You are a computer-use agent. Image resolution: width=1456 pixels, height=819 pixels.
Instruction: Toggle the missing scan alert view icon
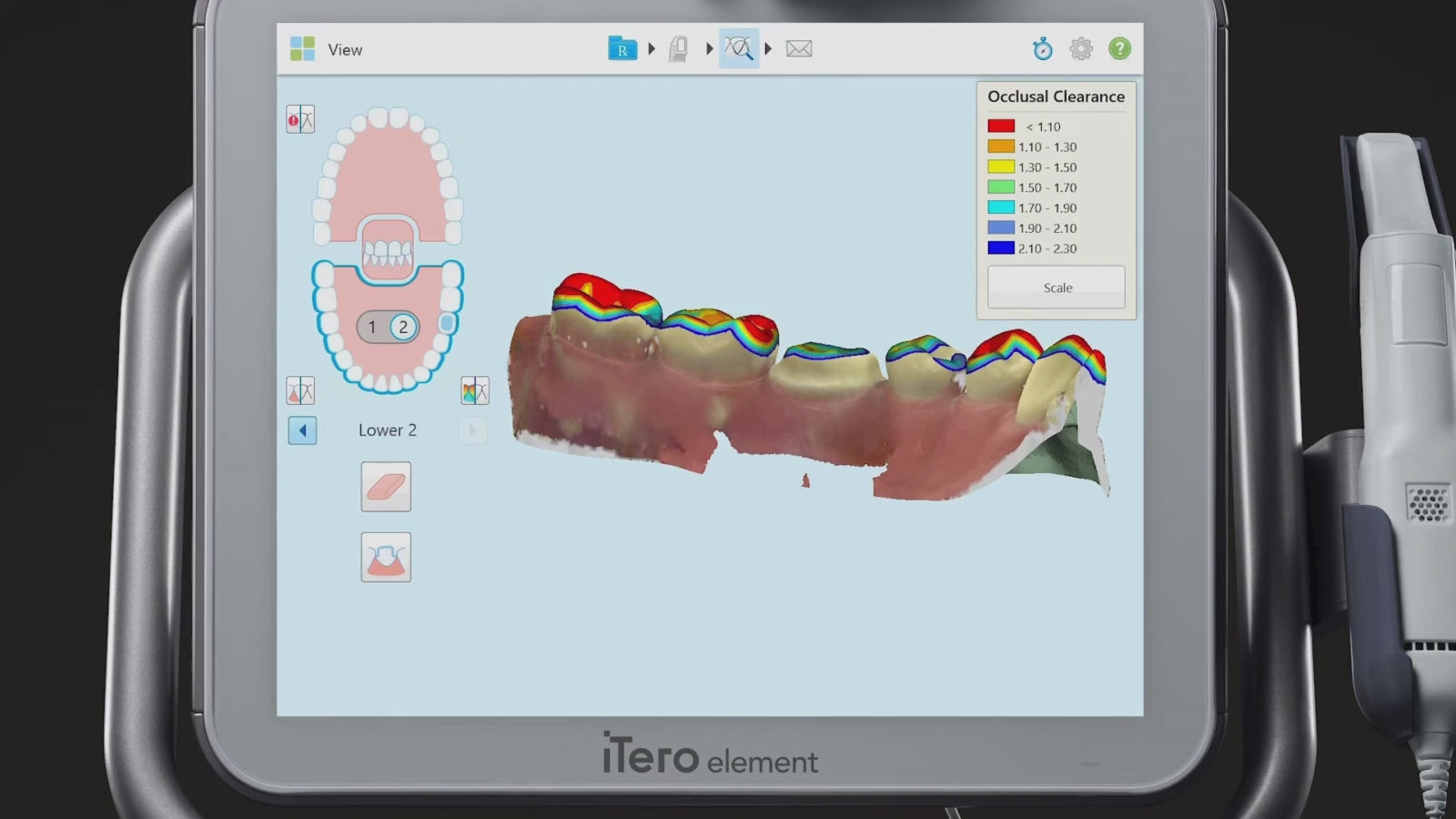[x=300, y=119]
